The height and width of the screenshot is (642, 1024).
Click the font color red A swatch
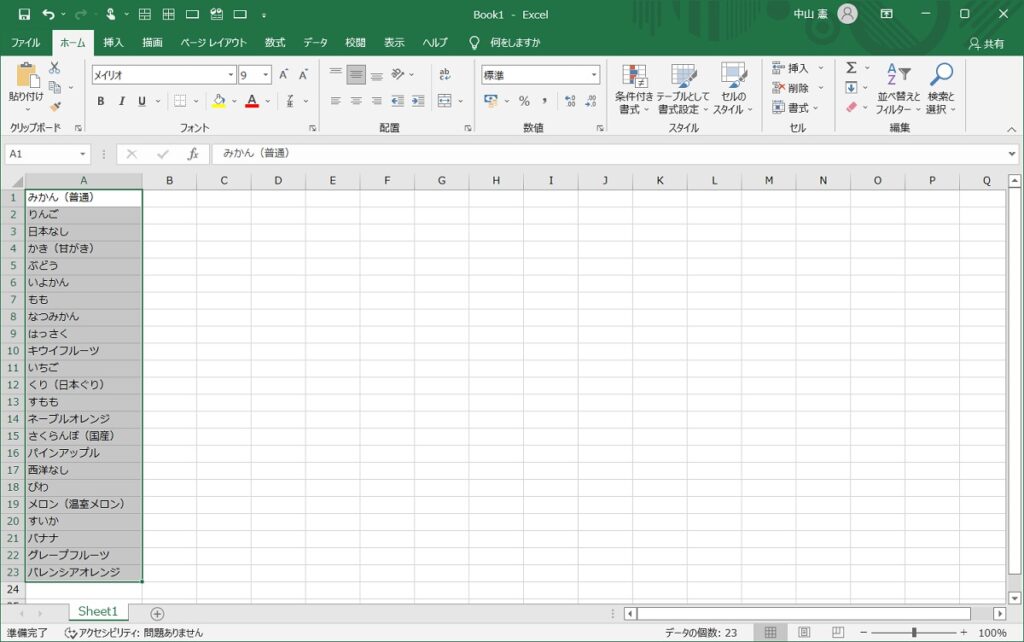pyautogui.click(x=252, y=101)
